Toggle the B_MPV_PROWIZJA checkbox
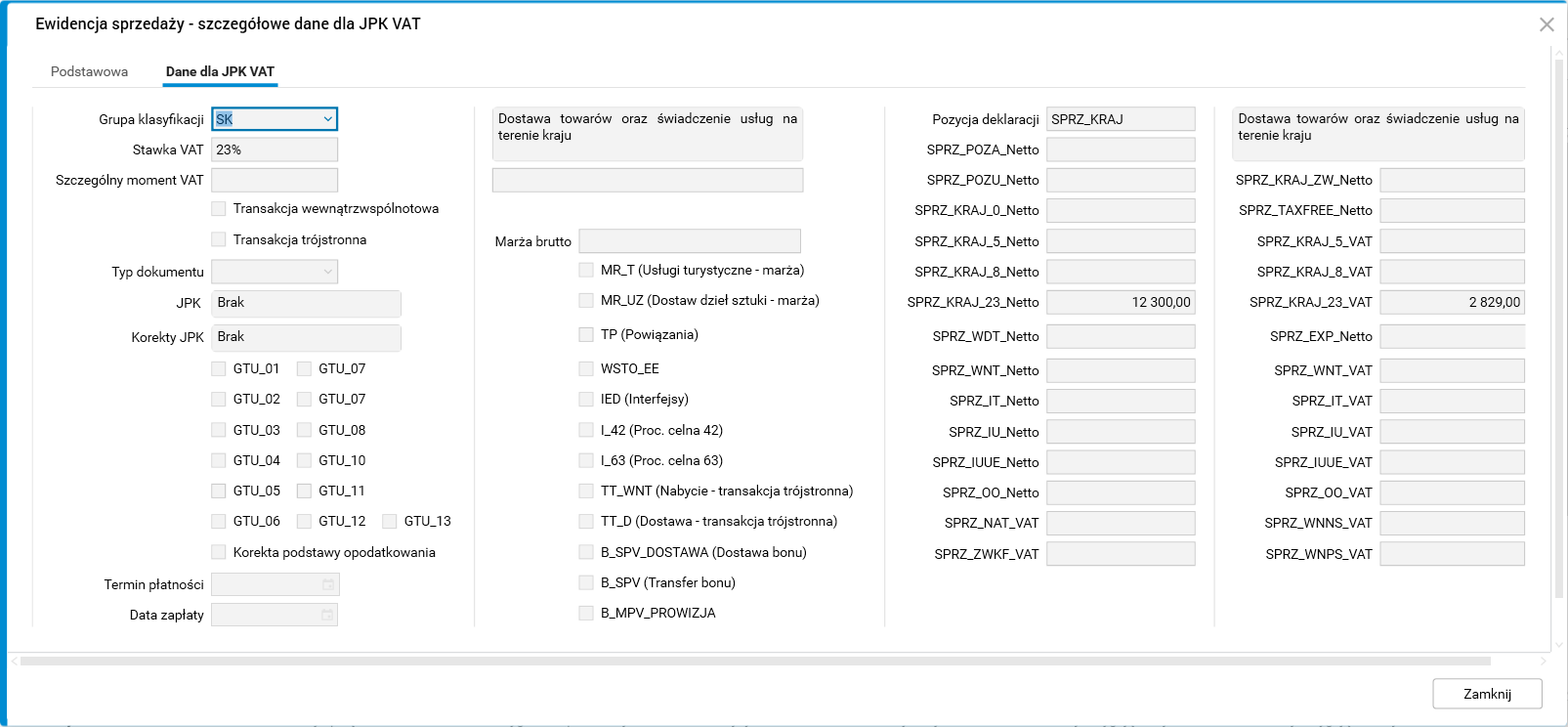 (x=586, y=613)
